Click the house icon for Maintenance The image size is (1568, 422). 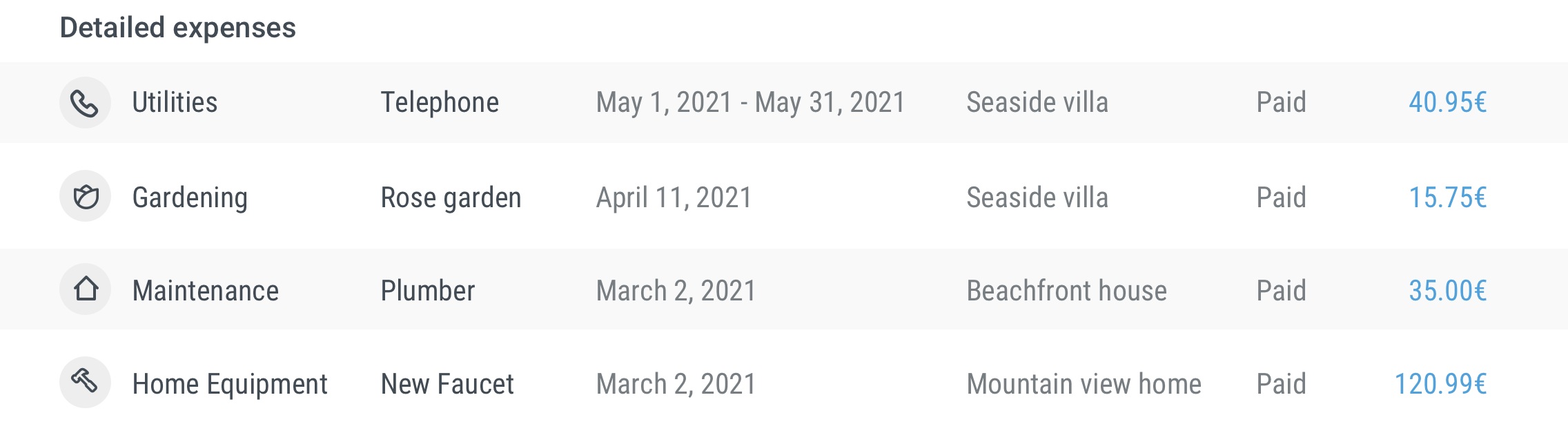[x=85, y=289]
